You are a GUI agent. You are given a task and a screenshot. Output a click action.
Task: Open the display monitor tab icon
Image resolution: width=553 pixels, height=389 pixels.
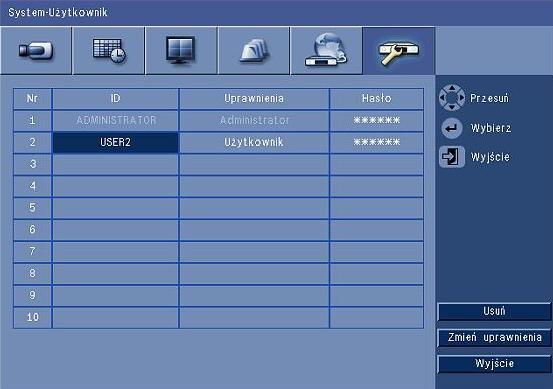[x=181, y=50]
